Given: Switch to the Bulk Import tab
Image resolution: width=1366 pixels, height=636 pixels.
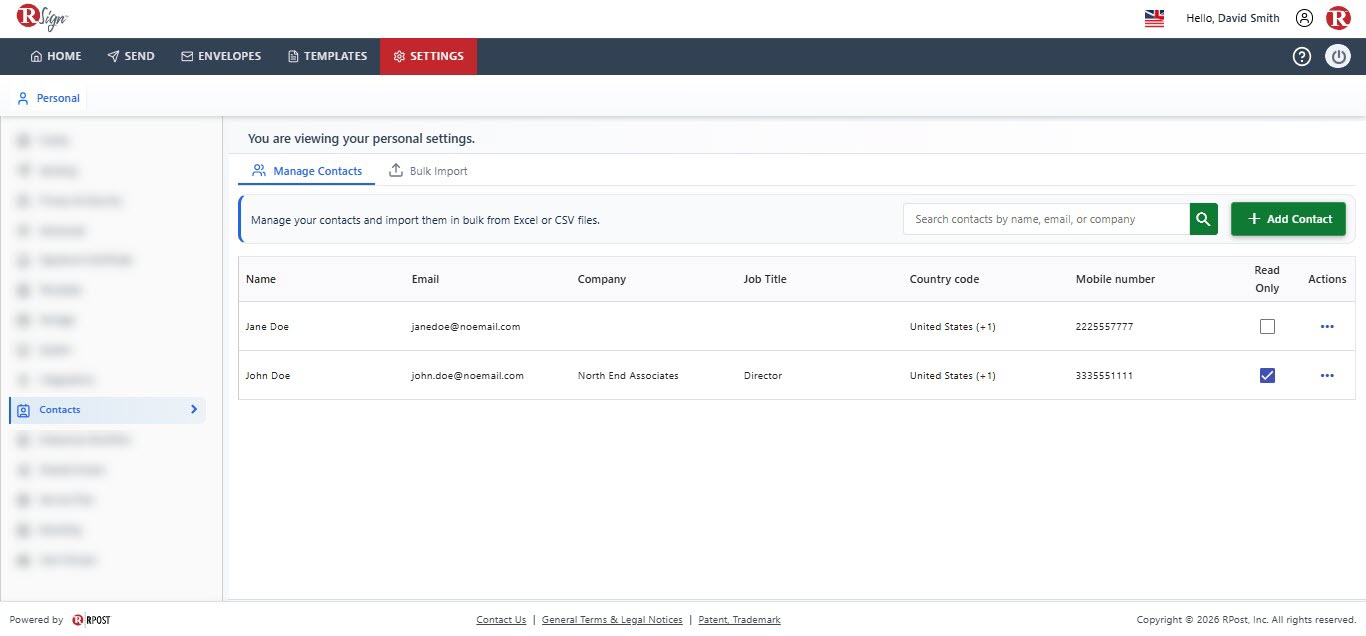Looking at the screenshot, I should tap(428, 171).
